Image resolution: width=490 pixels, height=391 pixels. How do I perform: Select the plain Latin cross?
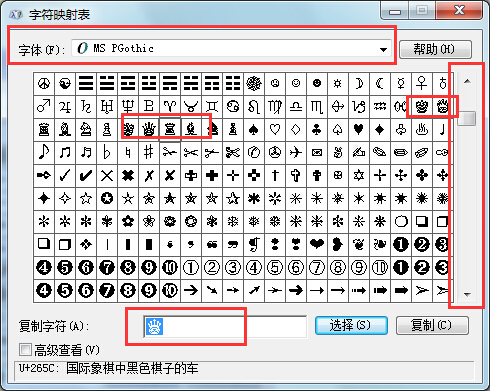(x=275, y=175)
